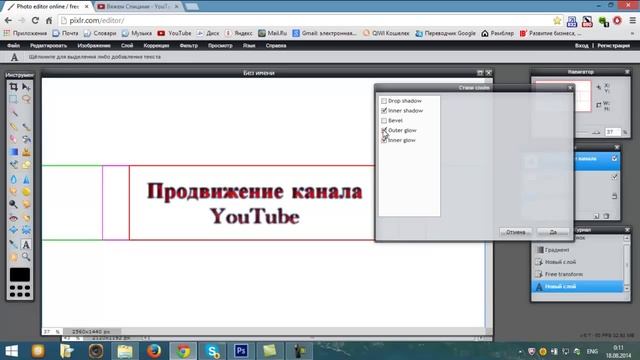The image size is (640, 360).
Task: Select the Pinch tool
Action: [26, 230]
